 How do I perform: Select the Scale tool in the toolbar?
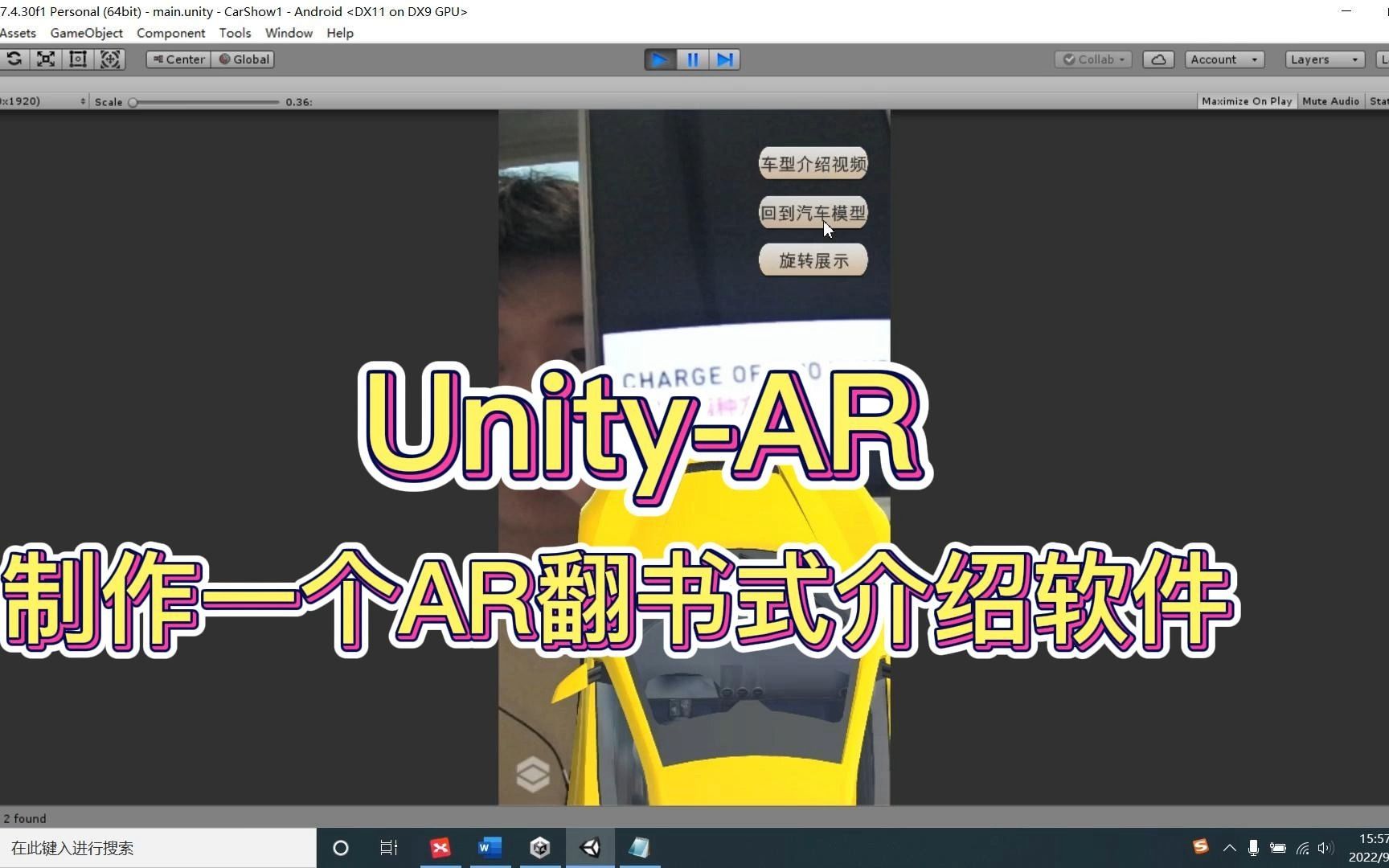(46, 59)
